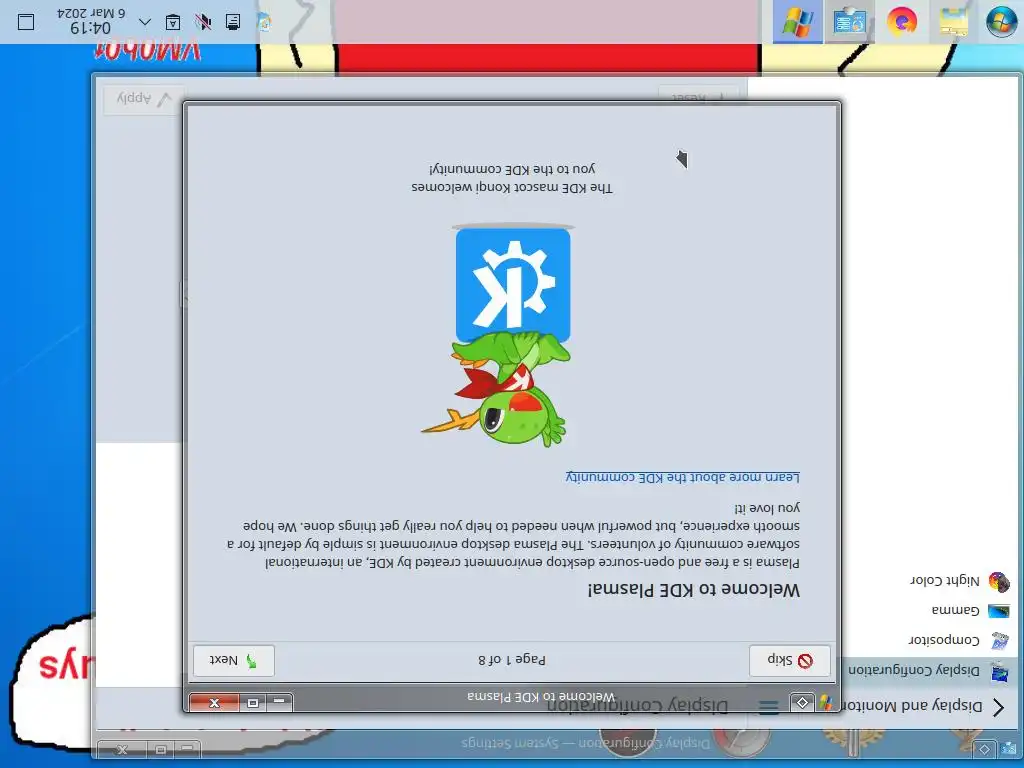Click the Display Configuration monitor icon
Screen dimensions: 1024x768
[x=999, y=671]
